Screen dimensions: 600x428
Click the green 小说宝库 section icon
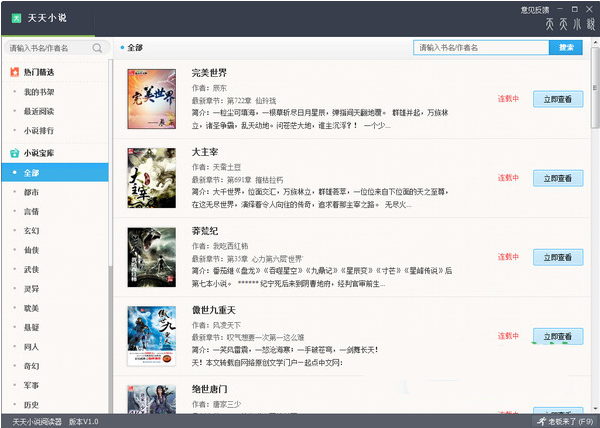pyautogui.click(x=15, y=153)
